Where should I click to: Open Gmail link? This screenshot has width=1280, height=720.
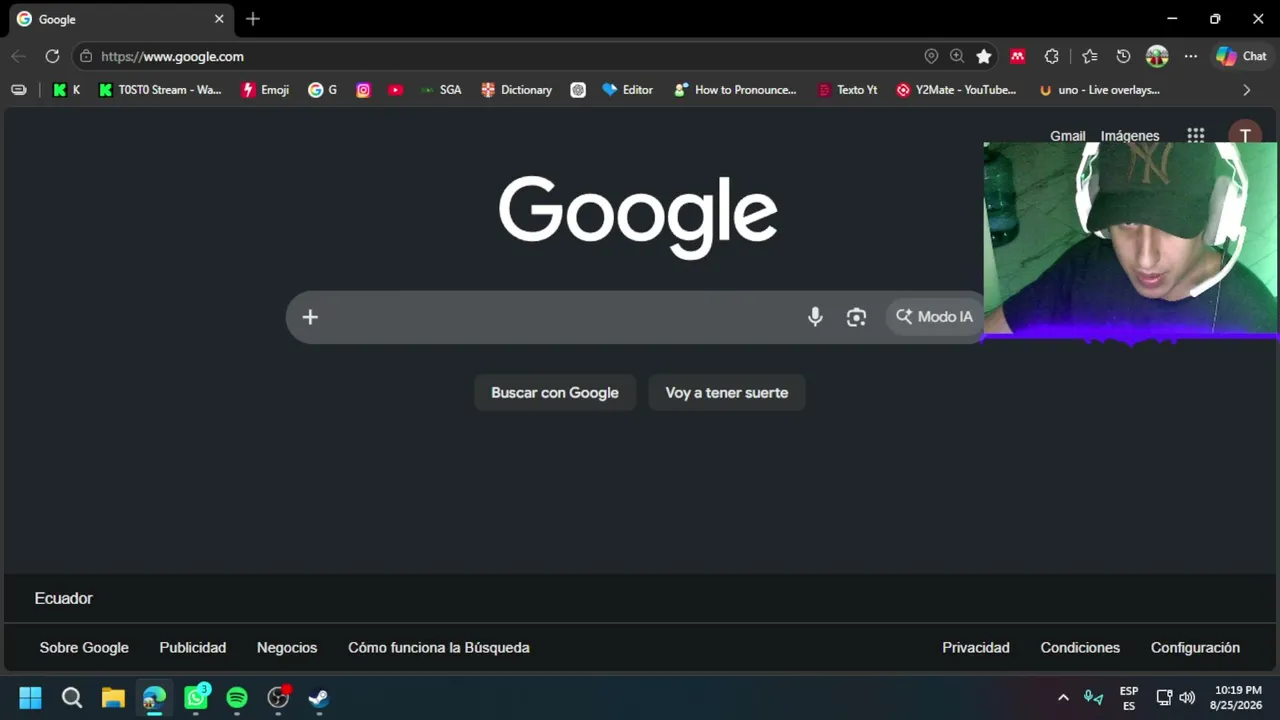1067,136
